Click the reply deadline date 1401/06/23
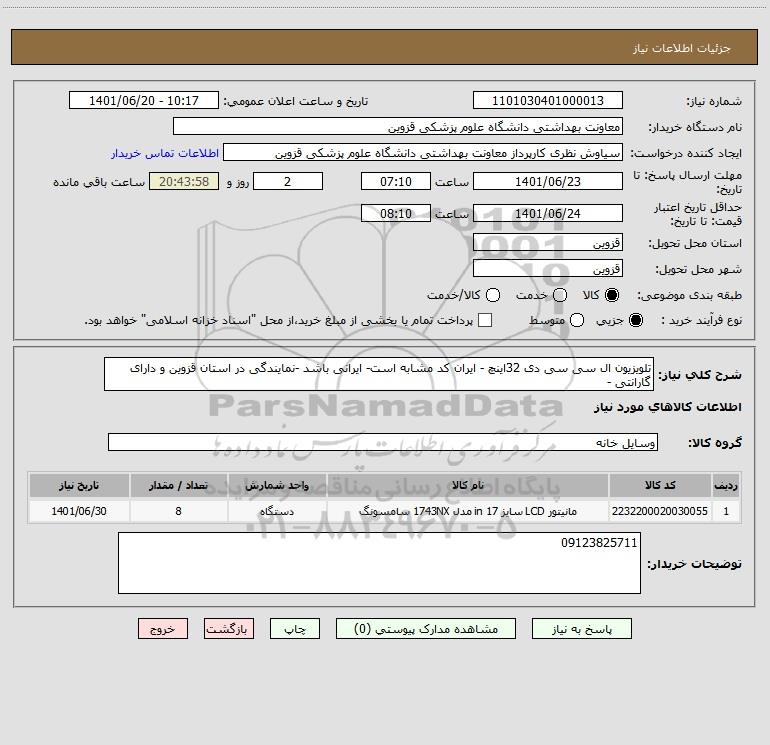This screenshot has height=745, width=770. click(x=548, y=181)
